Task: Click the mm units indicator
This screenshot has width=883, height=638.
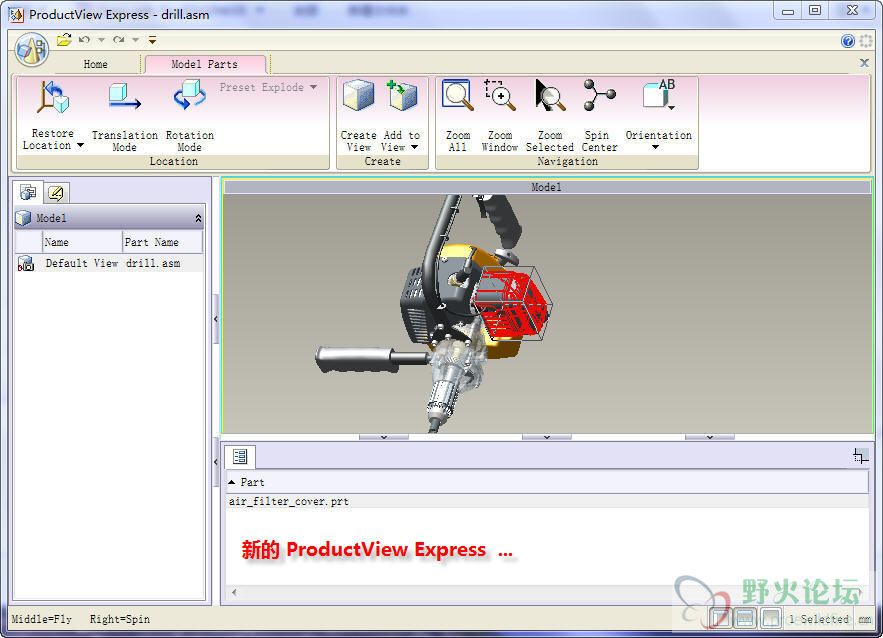Action: click(x=864, y=619)
